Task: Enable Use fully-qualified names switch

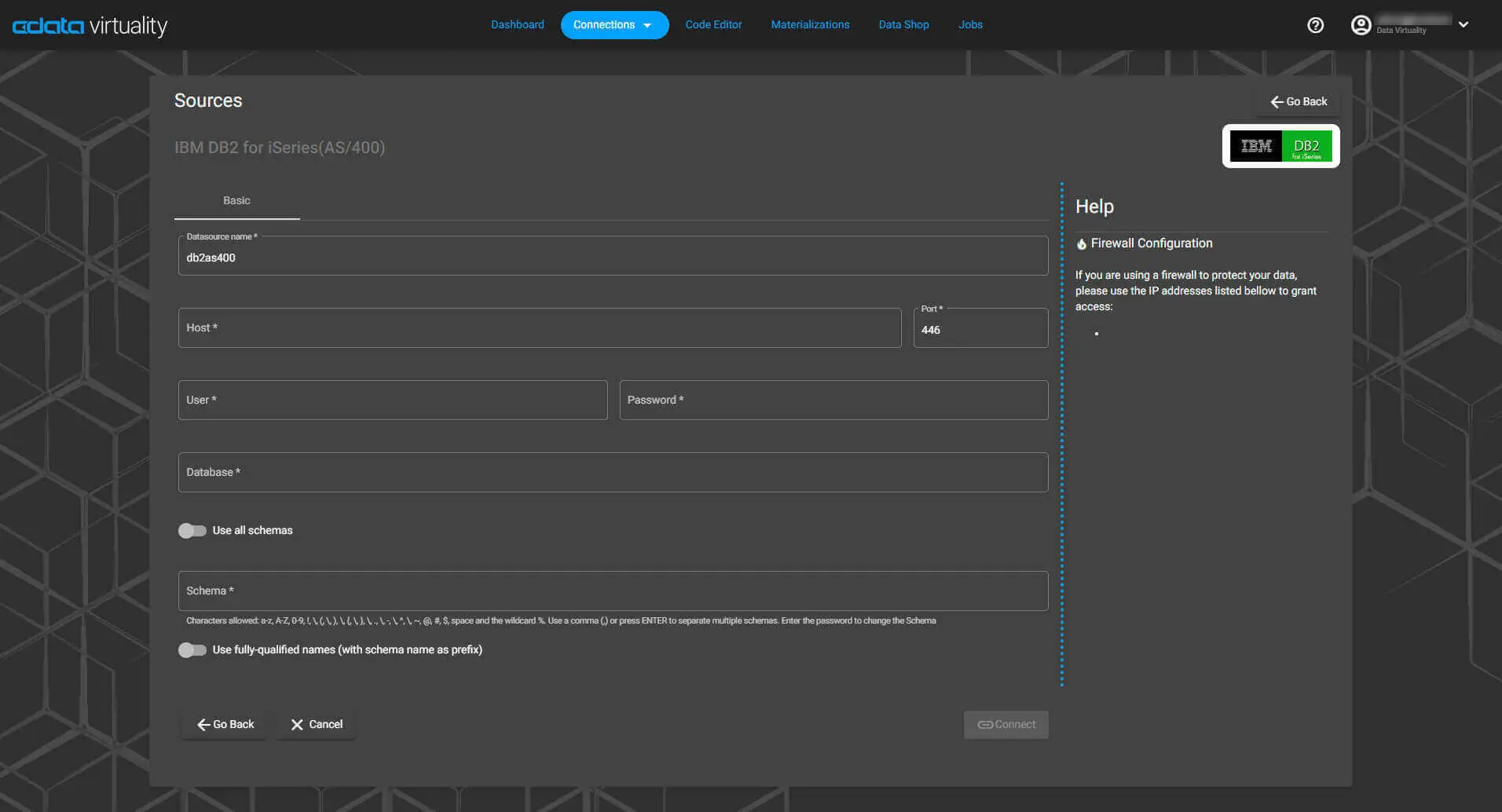Action: 192,650
